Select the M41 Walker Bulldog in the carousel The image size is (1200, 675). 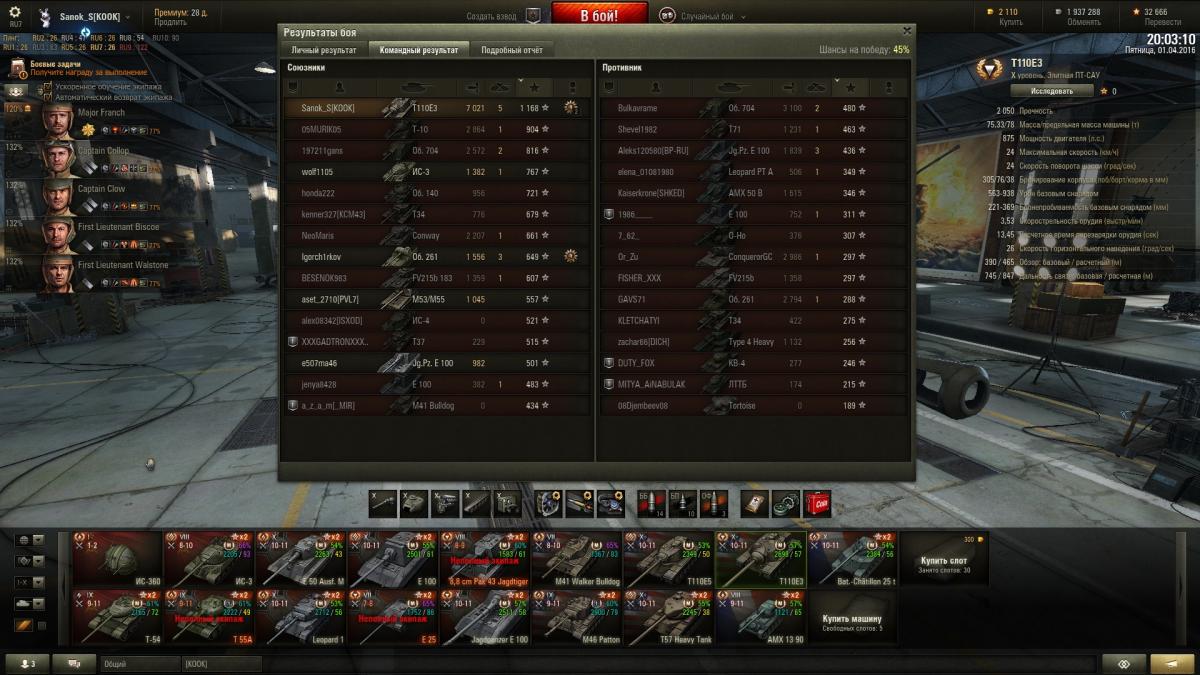tap(577, 559)
